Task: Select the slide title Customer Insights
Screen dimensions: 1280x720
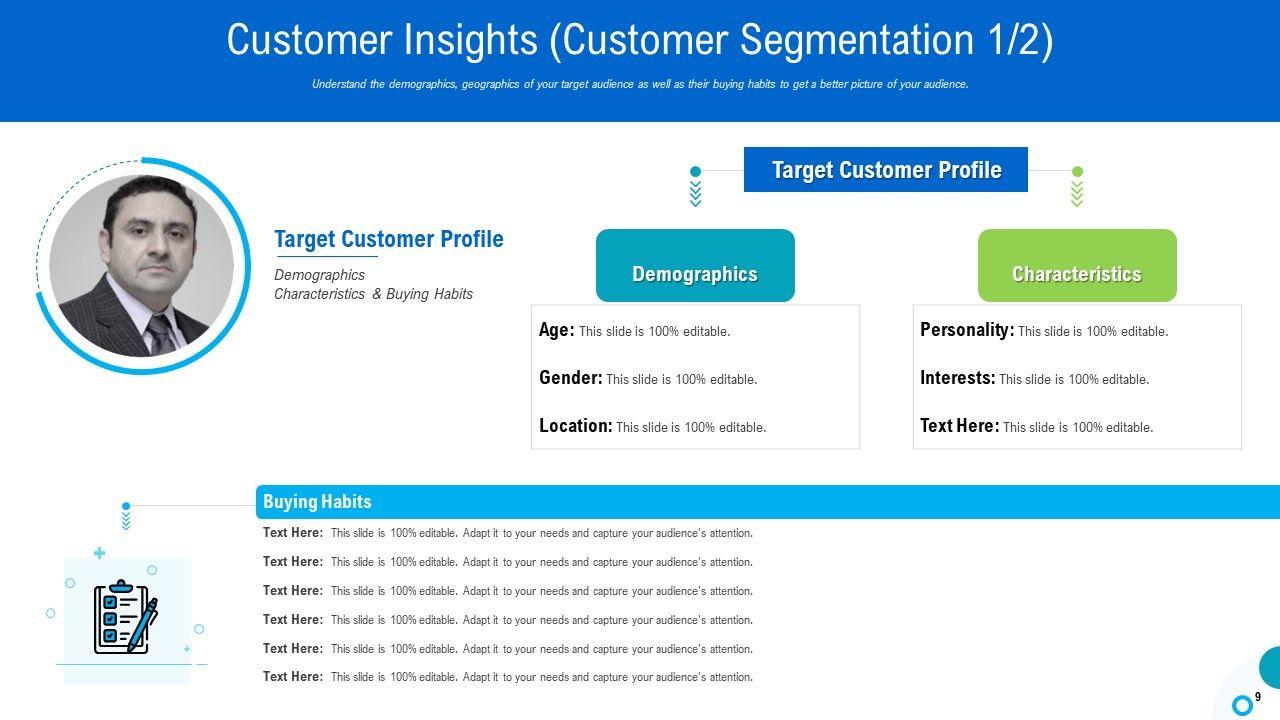Action: [639, 41]
